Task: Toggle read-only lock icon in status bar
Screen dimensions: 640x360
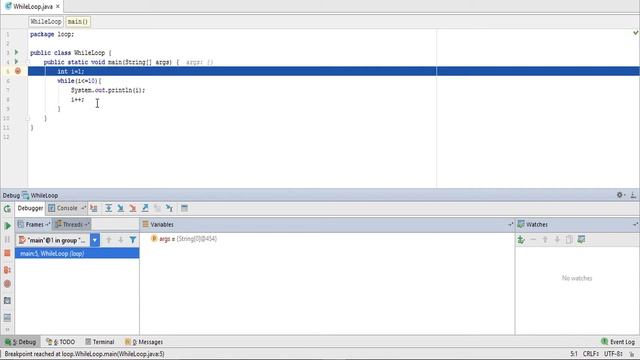Action: [x=632, y=354]
